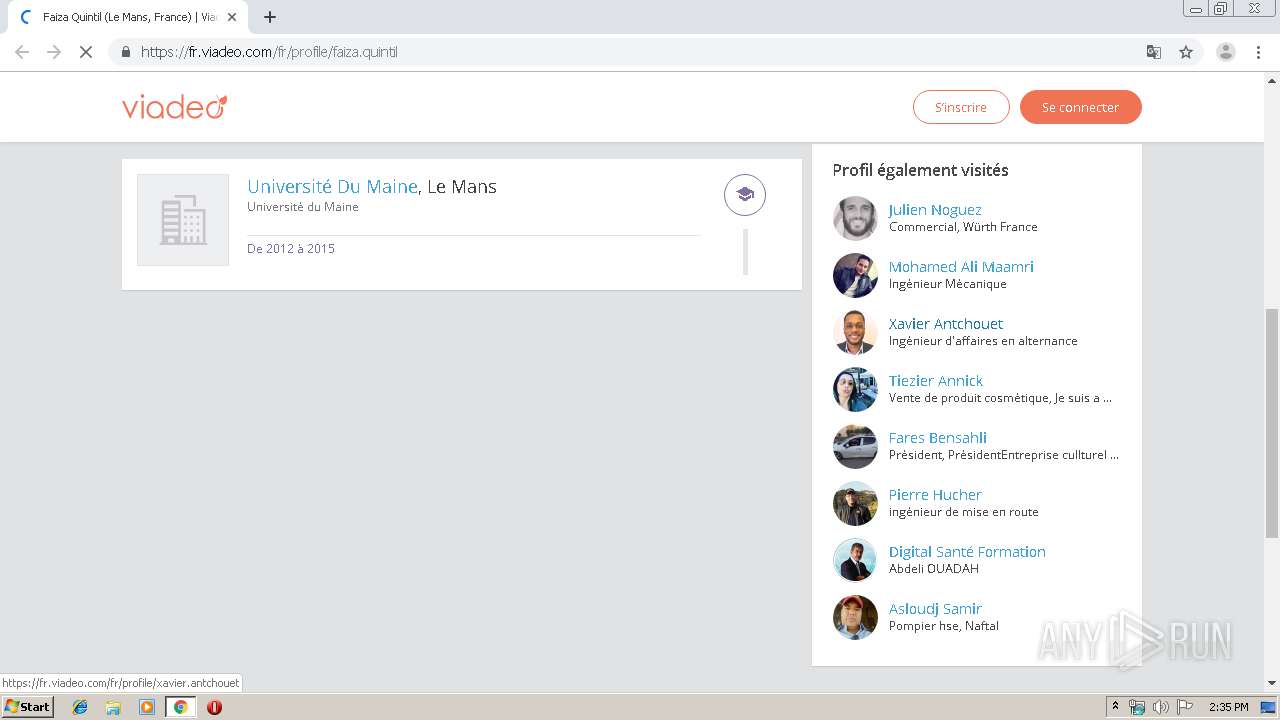Image resolution: width=1280 pixels, height=720 pixels.
Task: Open the Université Du Maine link
Action: pos(332,186)
